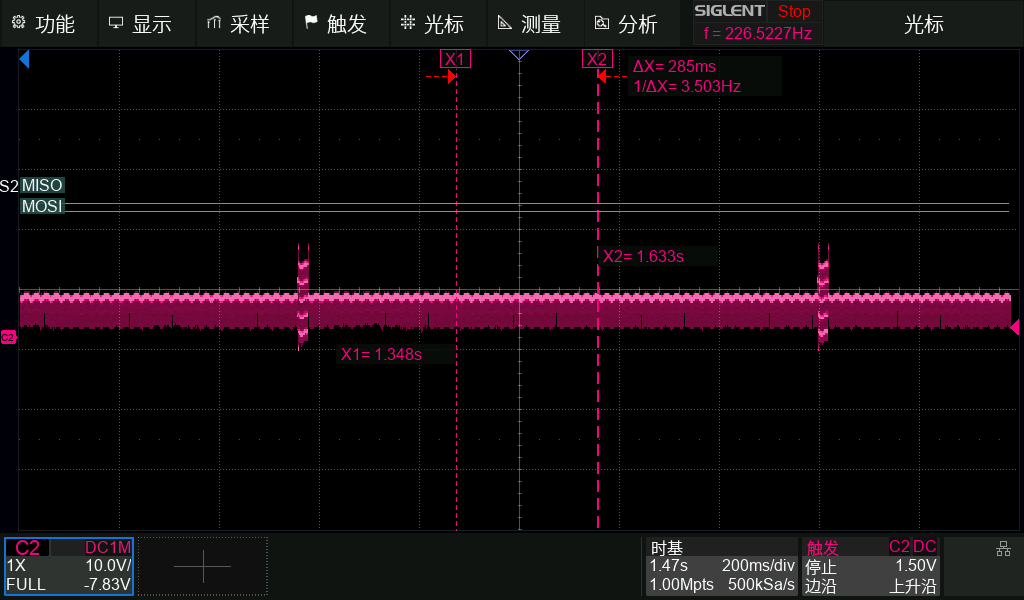Click the SIGLENT logo

click(x=729, y=11)
